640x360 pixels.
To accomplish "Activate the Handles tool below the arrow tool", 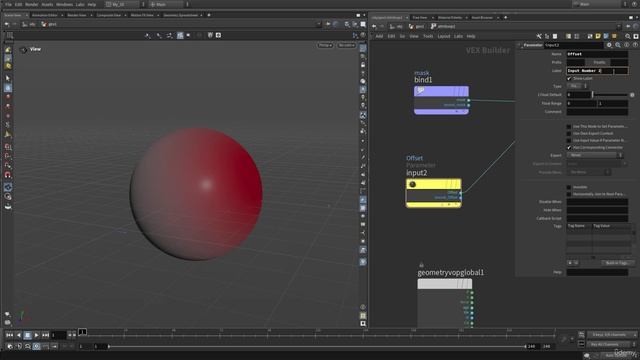I will (8, 88).
